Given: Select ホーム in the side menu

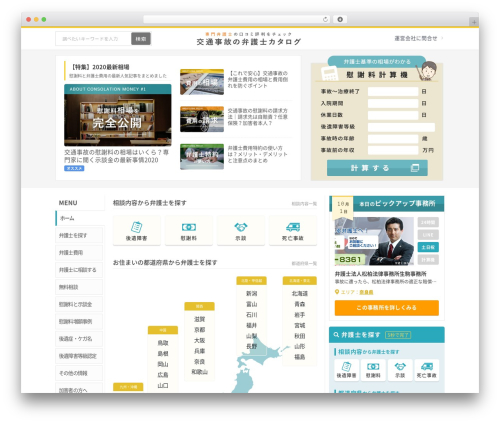Looking at the screenshot, I should click(x=79, y=218).
